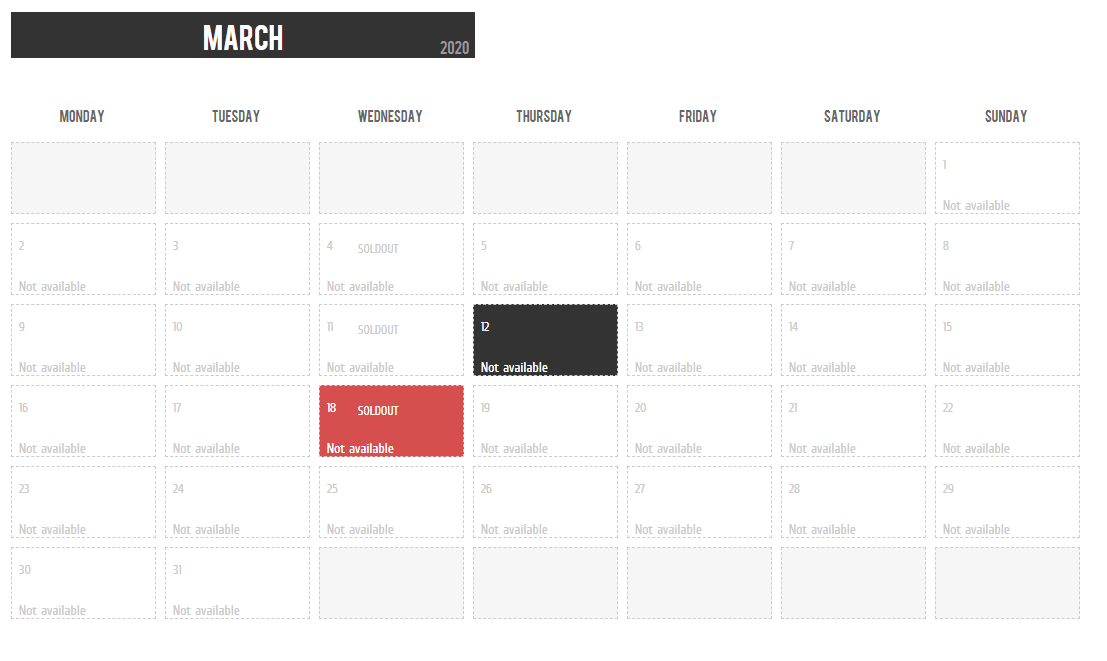Click the 2020 year label
Screen dimensions: 1107x661
[x=454, y=48]
